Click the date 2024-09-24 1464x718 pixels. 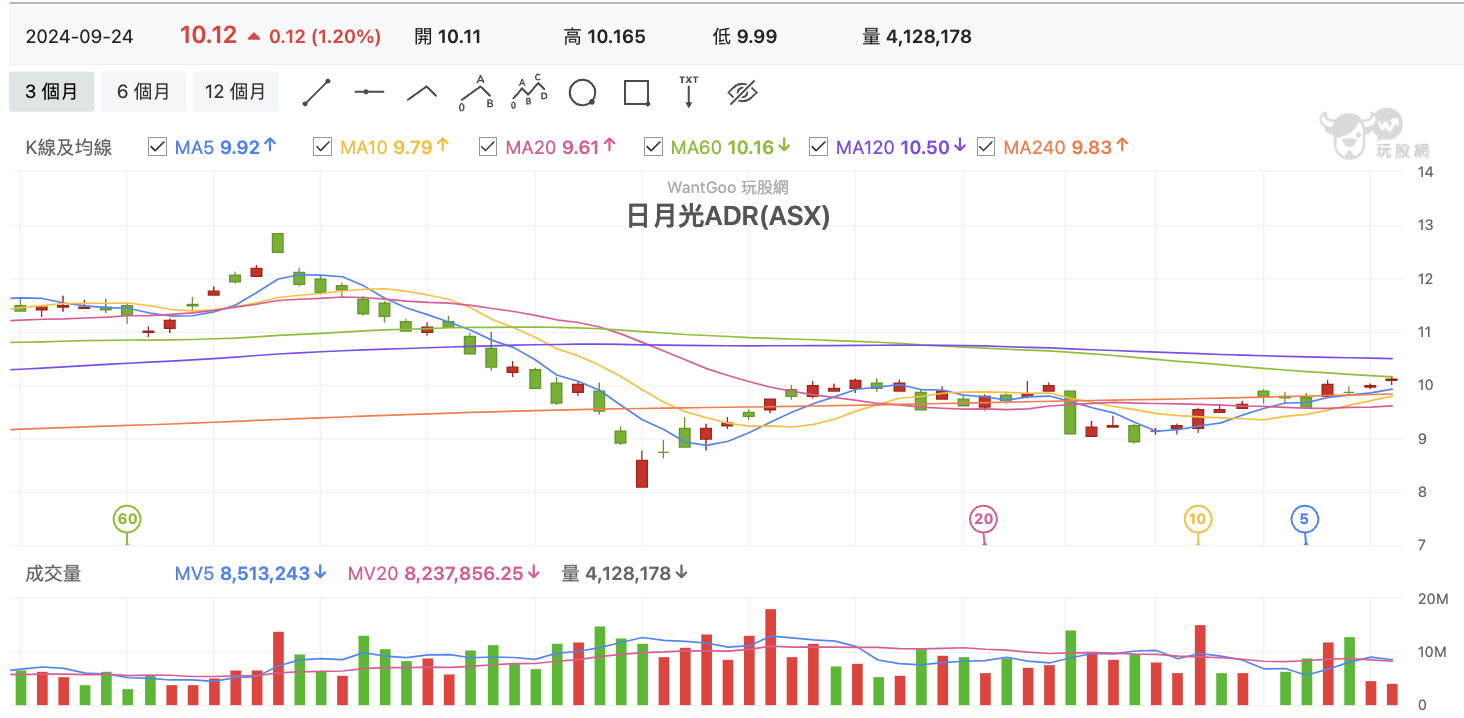click(79, 37)
